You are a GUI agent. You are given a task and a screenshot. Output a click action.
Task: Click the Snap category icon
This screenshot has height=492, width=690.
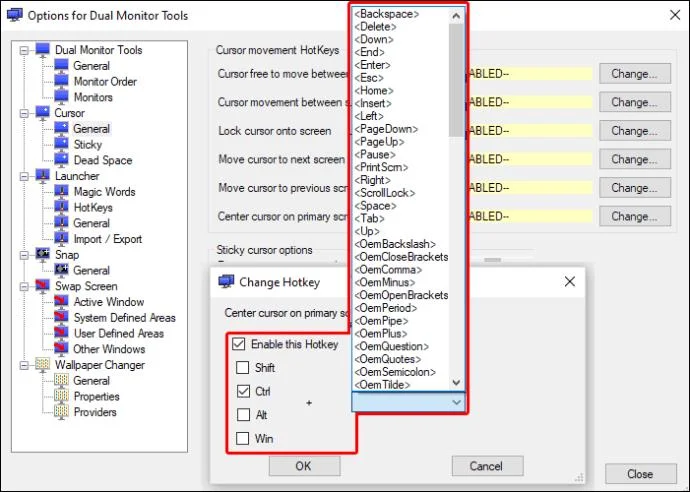click(43, 254)
